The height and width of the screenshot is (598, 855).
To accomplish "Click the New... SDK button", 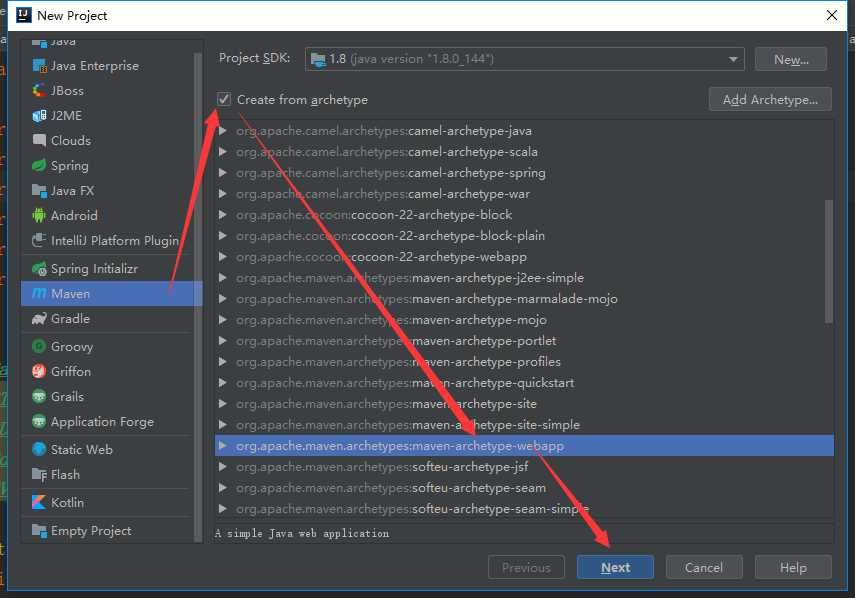I will (x=791, y=59).
